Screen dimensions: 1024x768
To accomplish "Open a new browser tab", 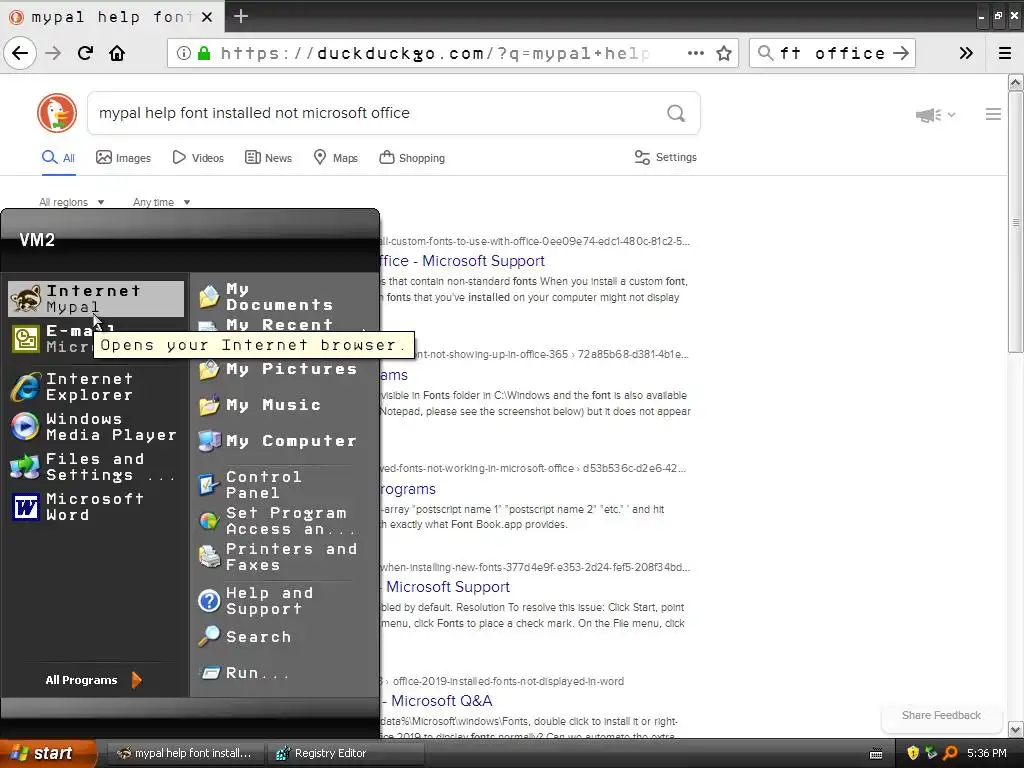I will pyautogui.click(x=240, y=16).
